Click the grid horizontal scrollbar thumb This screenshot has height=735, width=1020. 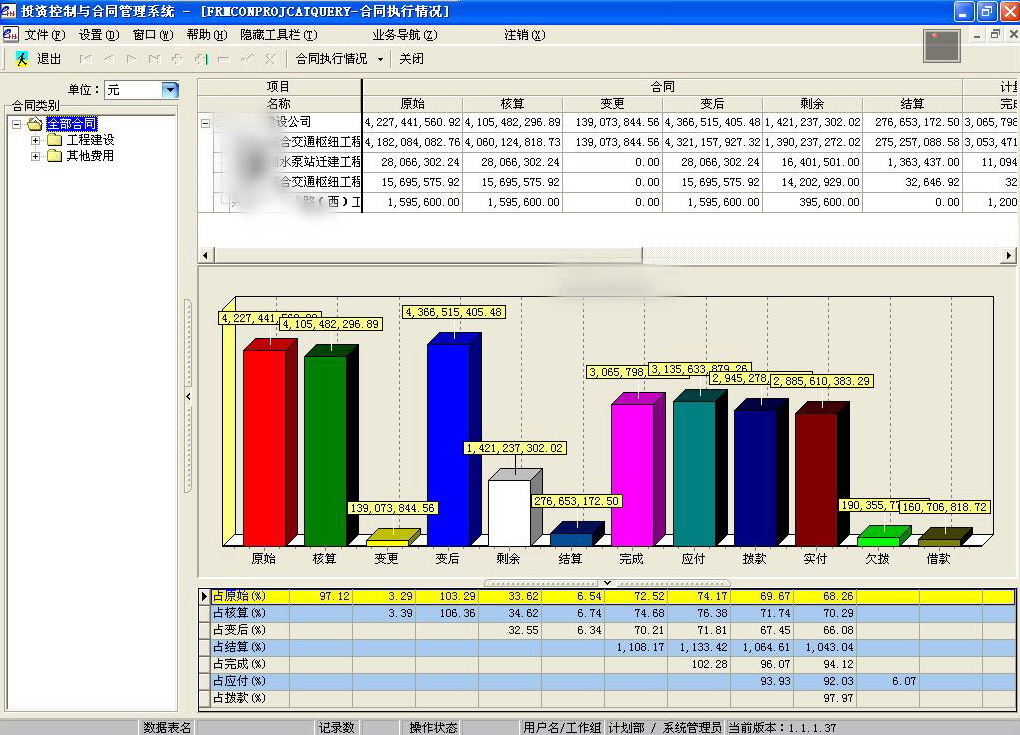tap(427, 255)
